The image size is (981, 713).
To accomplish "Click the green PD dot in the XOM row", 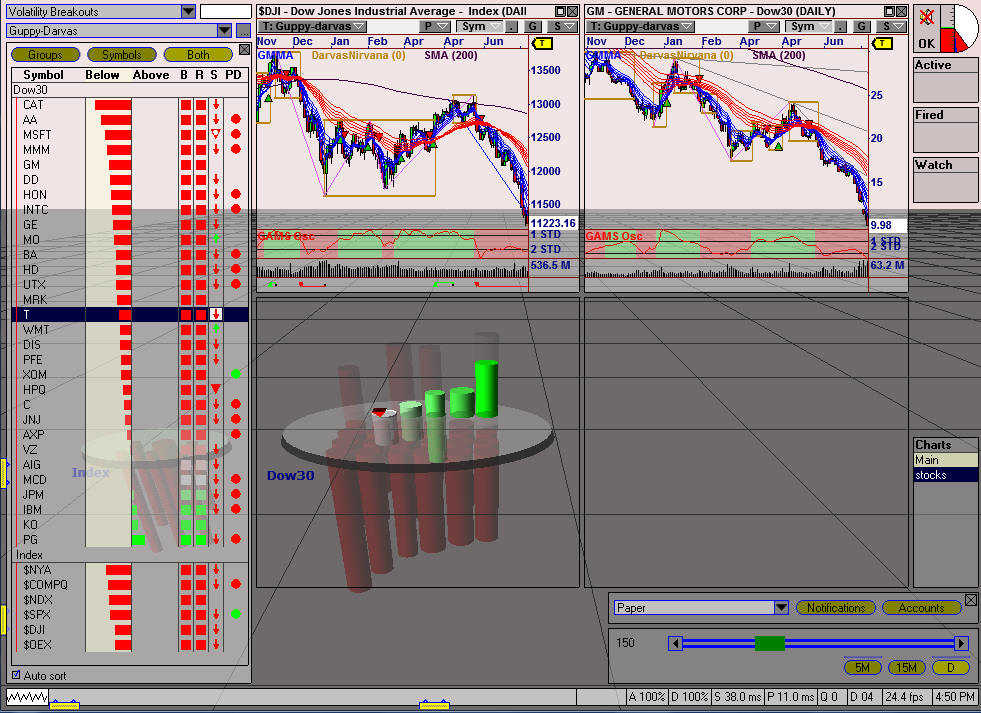I will point(236,374).
